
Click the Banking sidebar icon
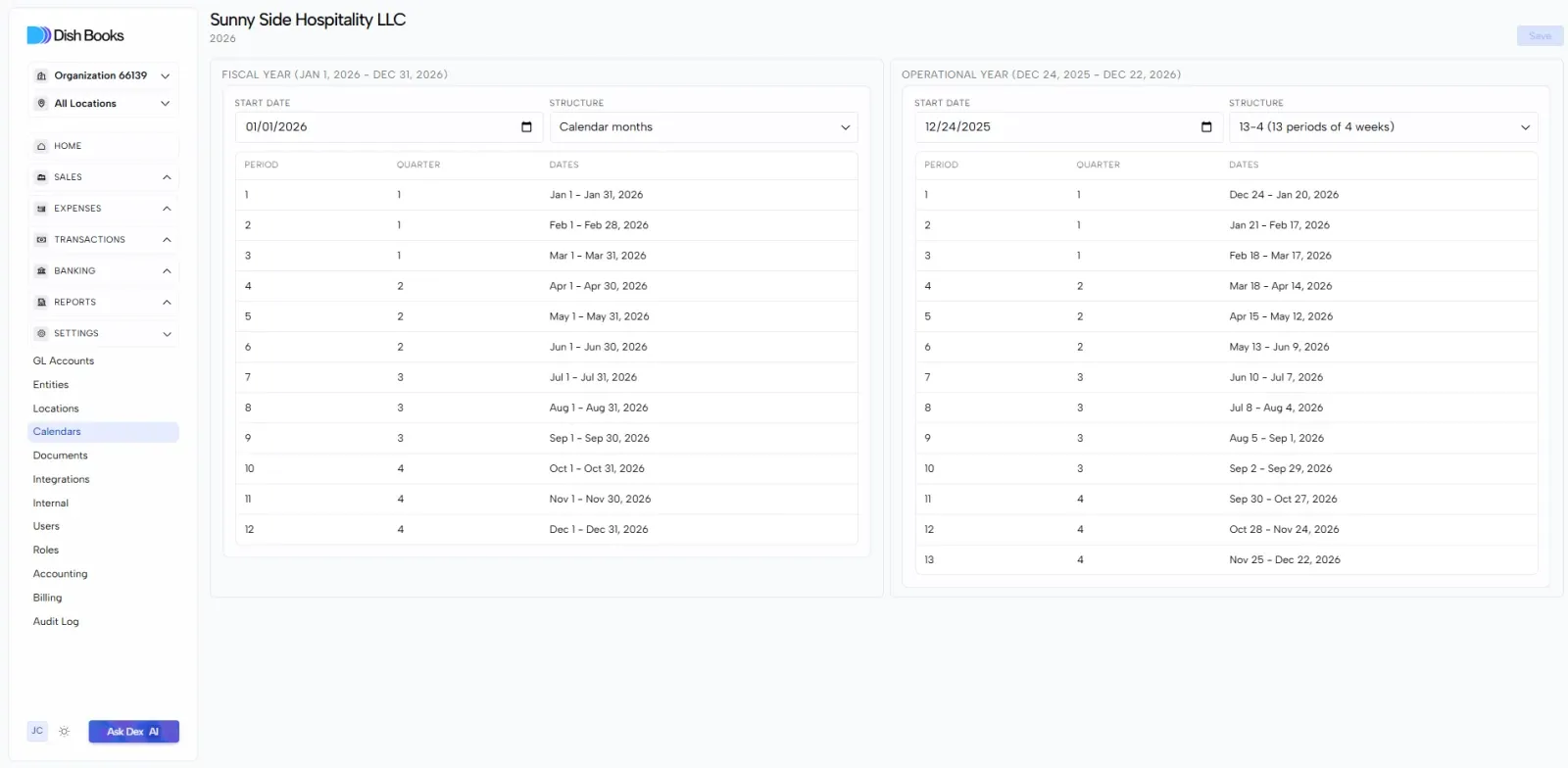41,271
